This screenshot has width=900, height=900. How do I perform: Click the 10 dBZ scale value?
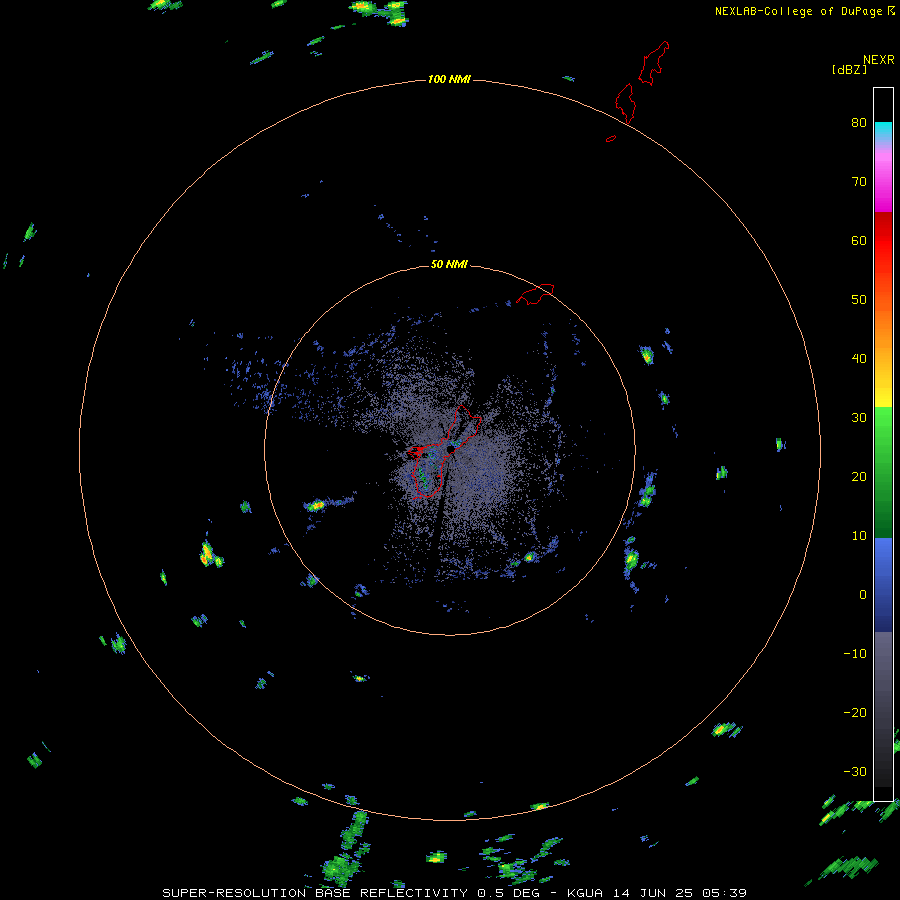coord(859,536)
